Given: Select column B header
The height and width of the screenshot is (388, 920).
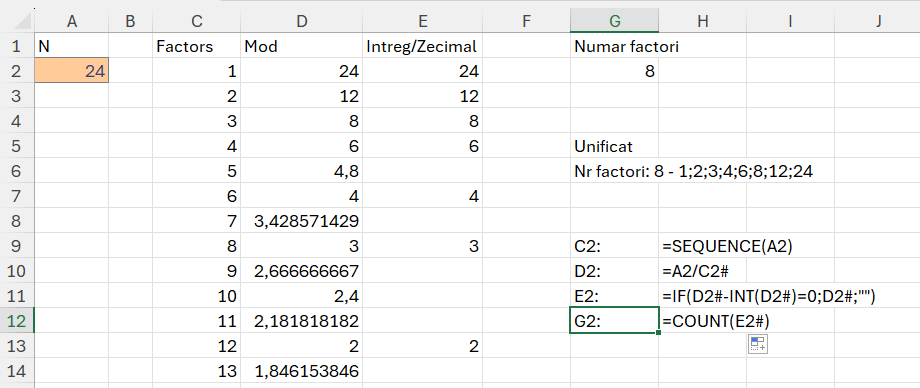Looking at the screenshot, I should pyautogui.click(x=130, y=22).
